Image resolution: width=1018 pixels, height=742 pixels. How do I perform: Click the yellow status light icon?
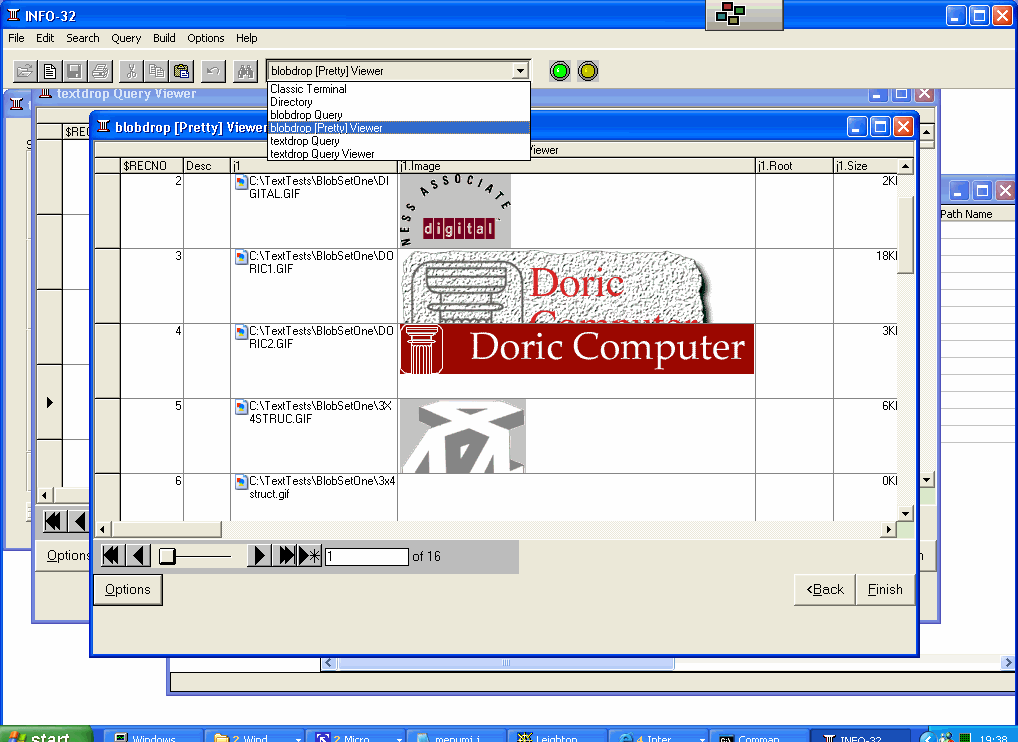pyautogui.click(x=588, y=71)
